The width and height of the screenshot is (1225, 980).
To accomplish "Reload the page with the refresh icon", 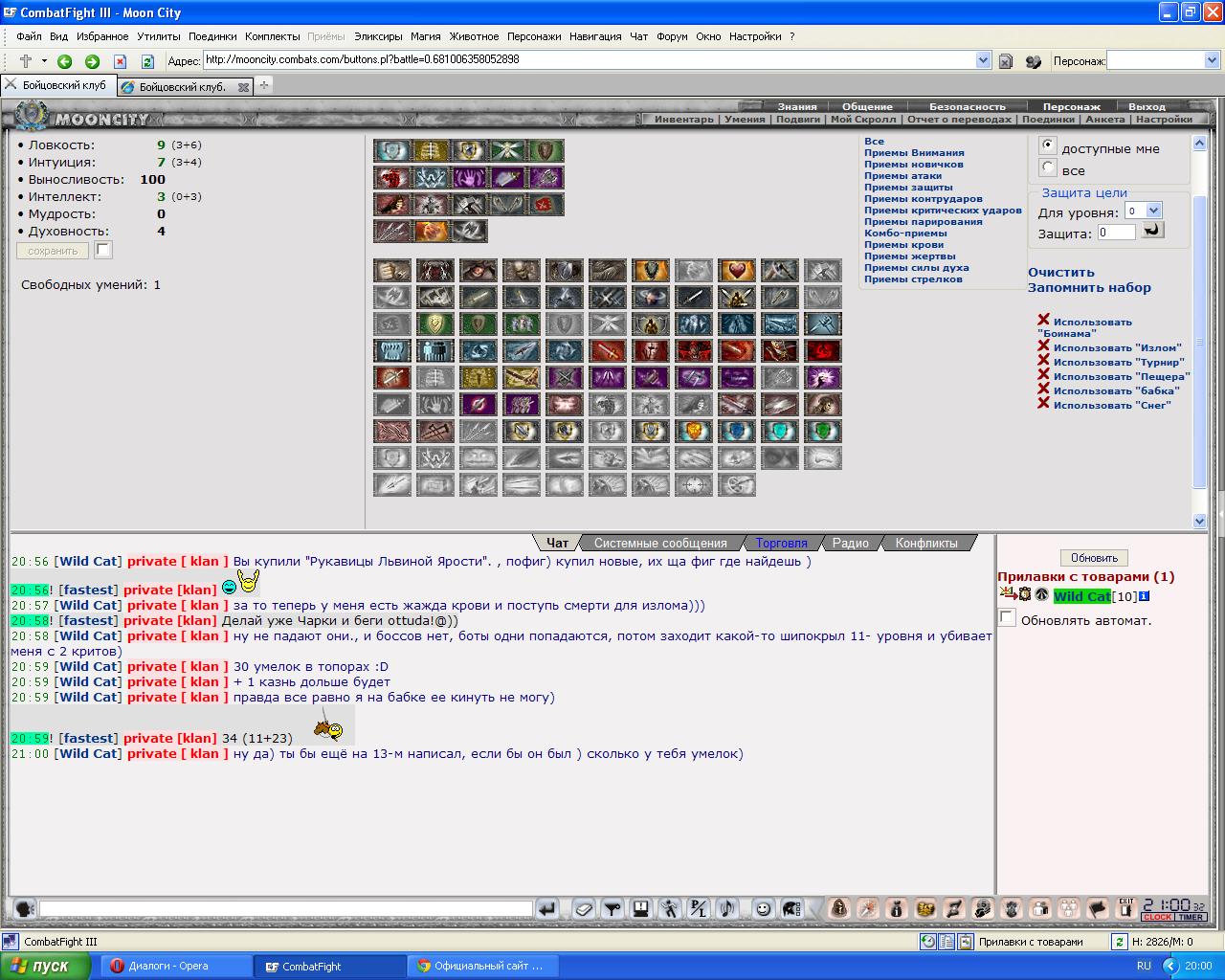I will pyautogui.click(x=147, y=61).
